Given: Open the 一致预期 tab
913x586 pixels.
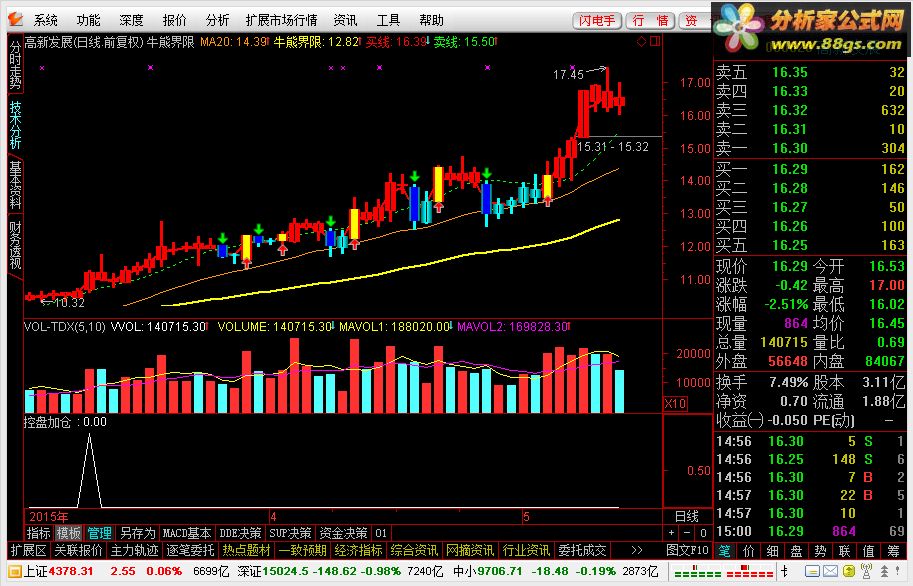Looking at the screenshot, I should coord(302,550).
